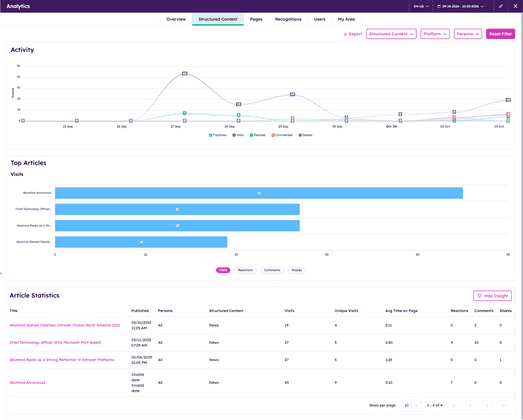Screen dimensions: 523x420
Task: Open the Recognitions tab
Action: (x=288, y=19)
